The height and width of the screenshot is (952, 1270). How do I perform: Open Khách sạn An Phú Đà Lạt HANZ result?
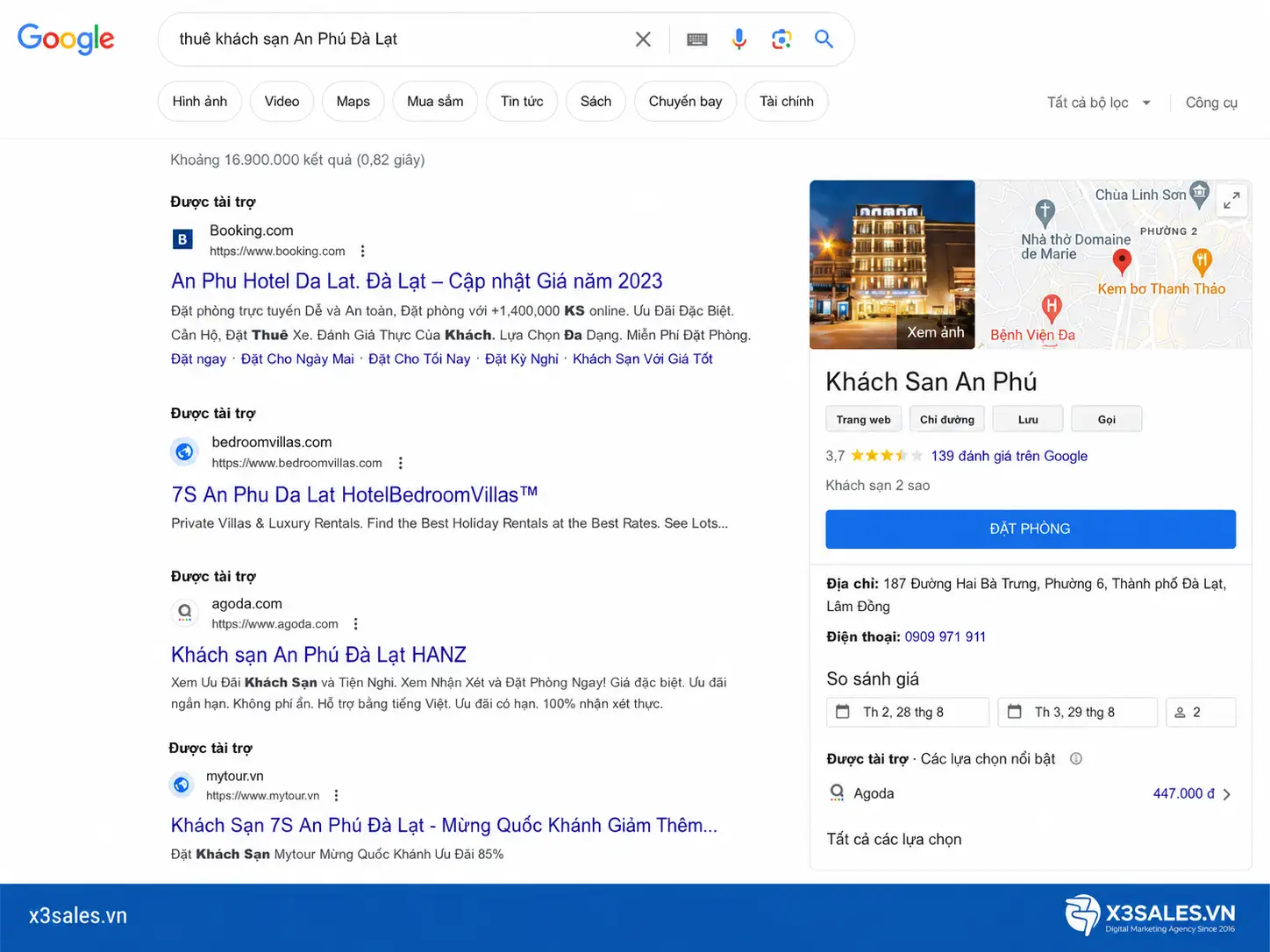[x=318, y=655]
